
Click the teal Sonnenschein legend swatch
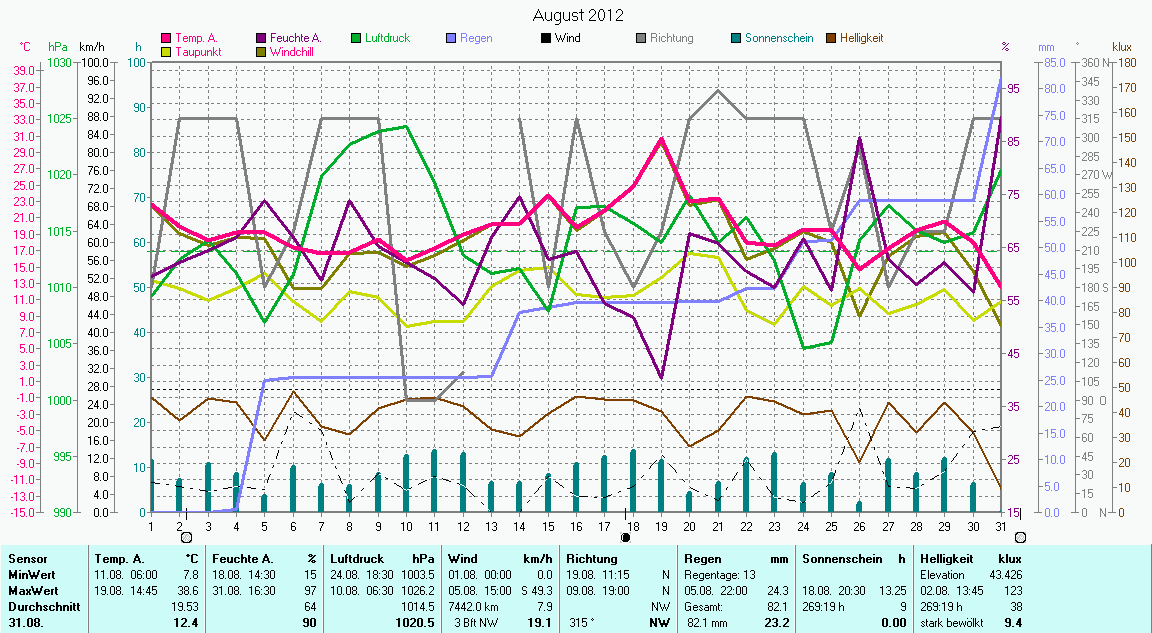[x=736, y=39]
